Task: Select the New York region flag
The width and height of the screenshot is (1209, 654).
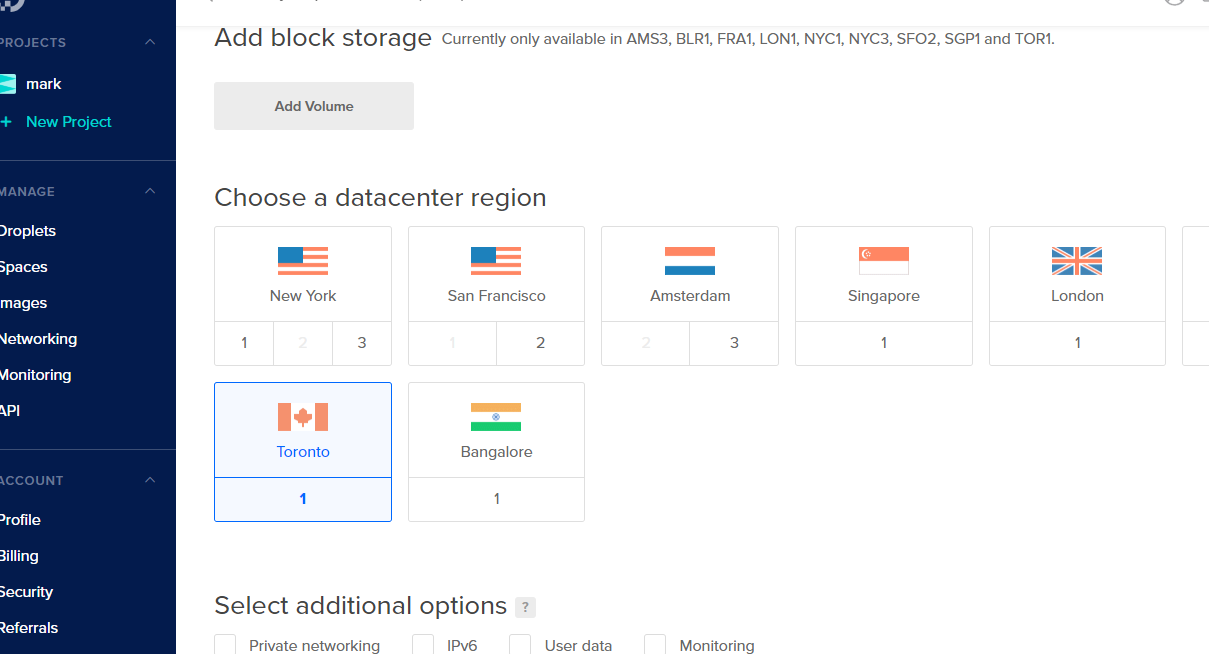Action: point(302,260)
